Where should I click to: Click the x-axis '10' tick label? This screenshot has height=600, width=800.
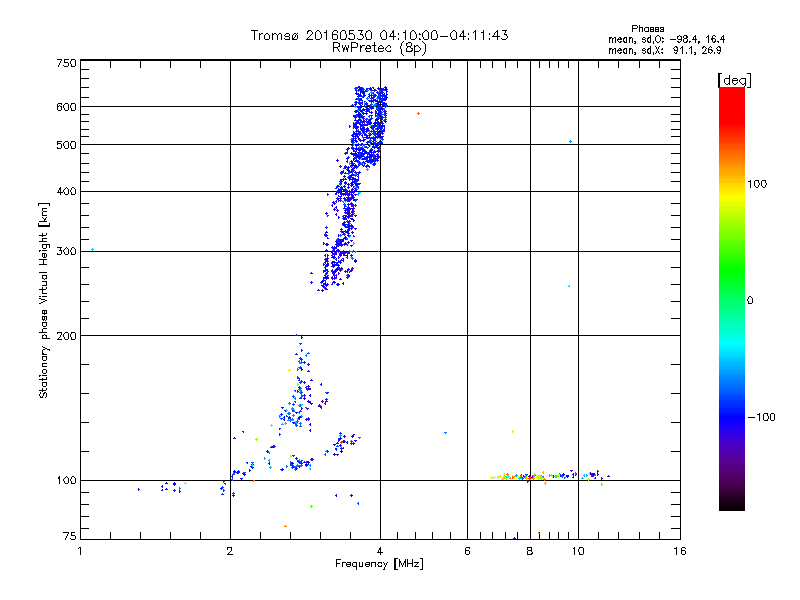[x=578, y=551]
